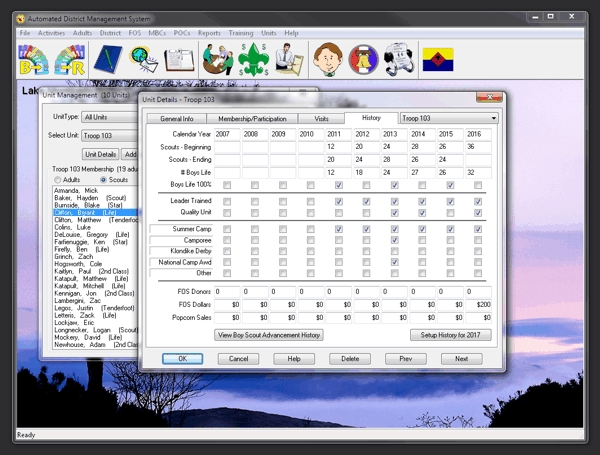
Task: Click the man with clipboard icon
Action: 289,60
